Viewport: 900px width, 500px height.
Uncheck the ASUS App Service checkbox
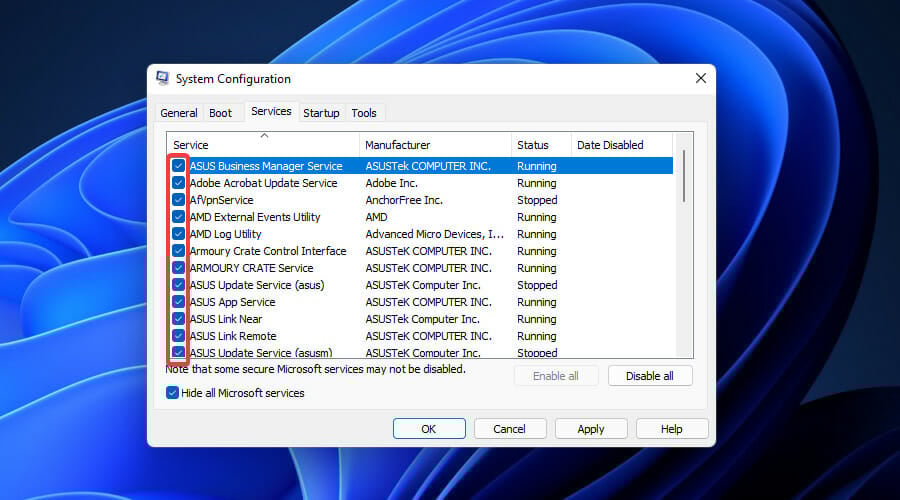[178, 302]
